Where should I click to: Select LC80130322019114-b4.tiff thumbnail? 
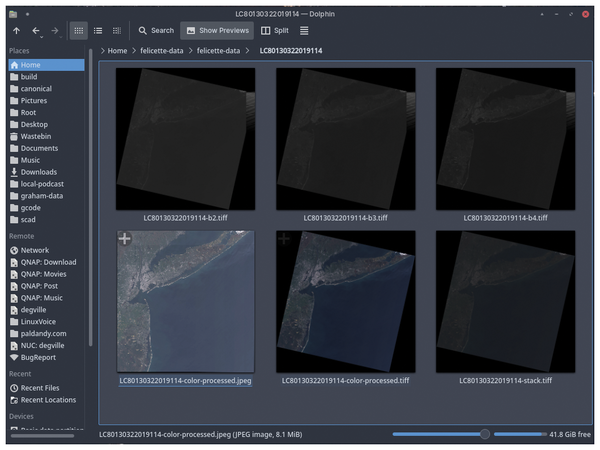click(x=505, y=139)
